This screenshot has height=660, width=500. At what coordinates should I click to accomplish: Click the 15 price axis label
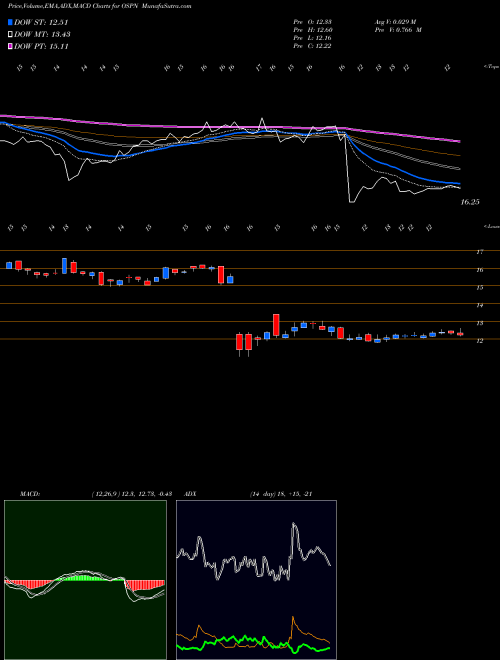(479, 287)
